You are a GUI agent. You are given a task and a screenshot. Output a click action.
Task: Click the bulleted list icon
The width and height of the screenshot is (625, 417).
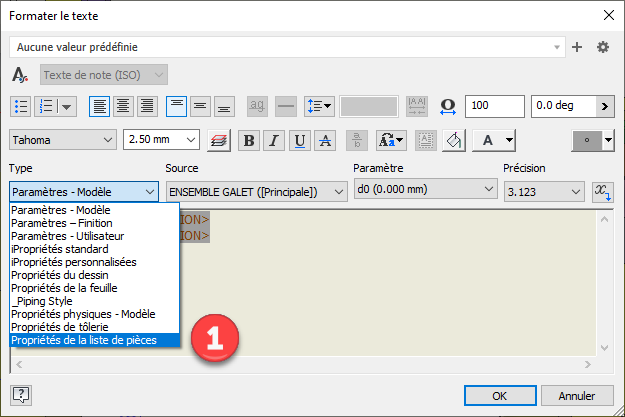click(x=21, y=106)
